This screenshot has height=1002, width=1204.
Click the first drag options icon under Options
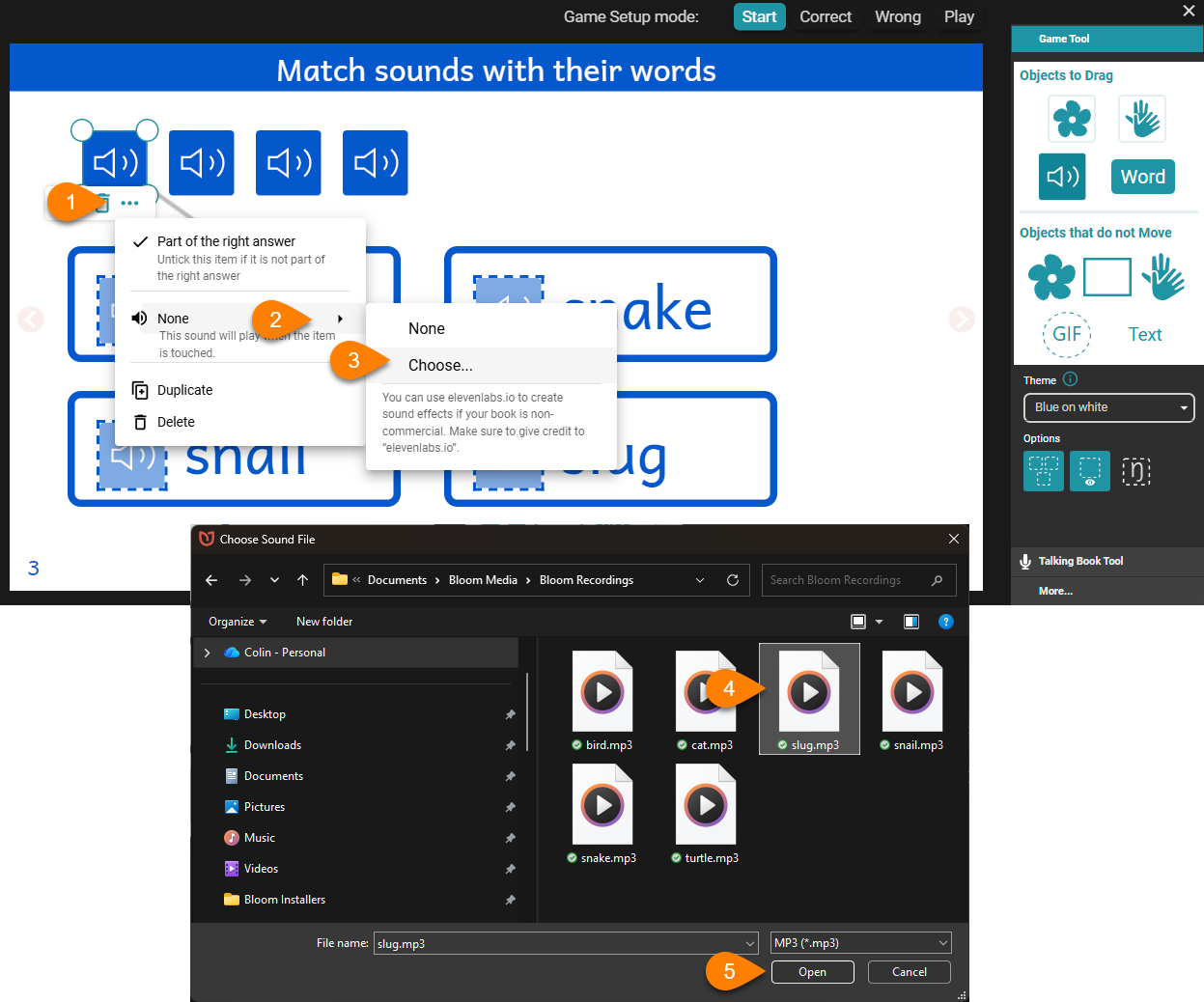pyautogui.click(x=1043, y=471)
